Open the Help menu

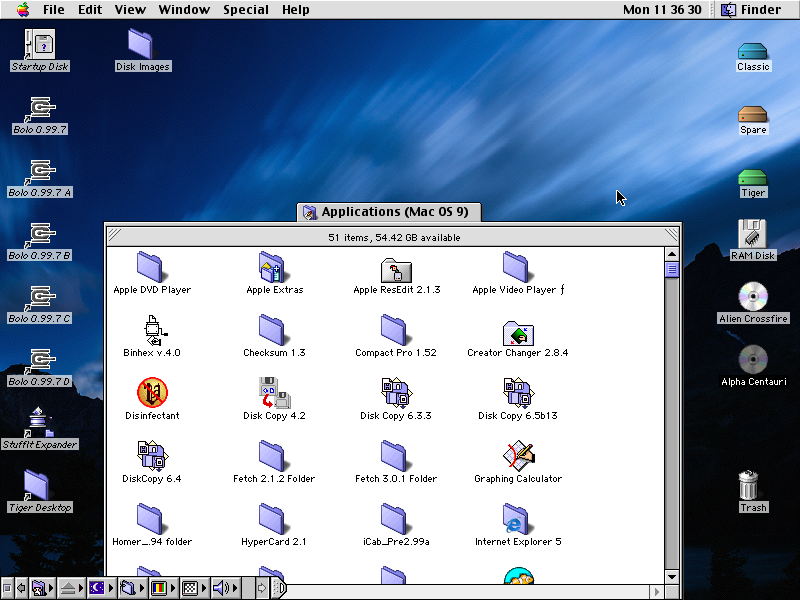click(295, 9)
